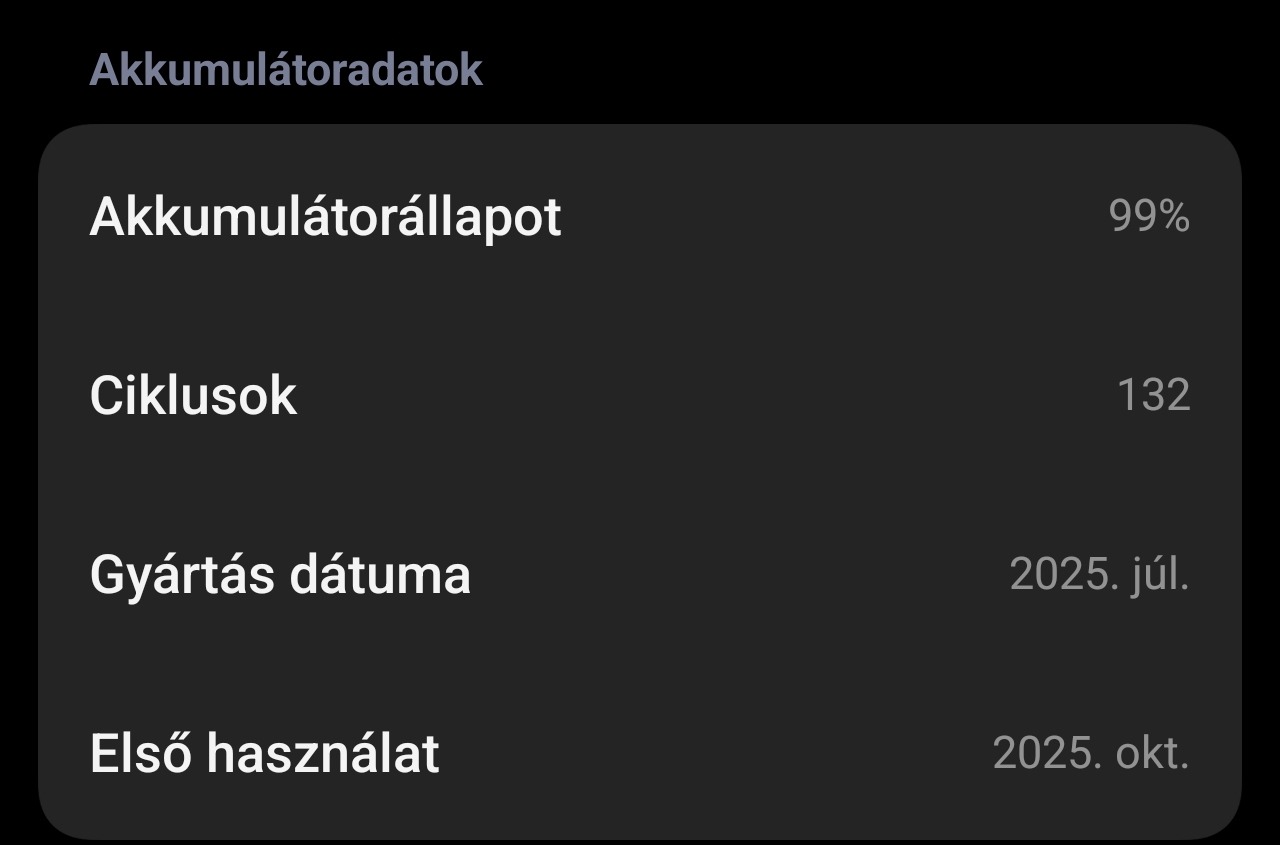
Task: Tap the 132 cycle count value
Action: (1153, 396)
